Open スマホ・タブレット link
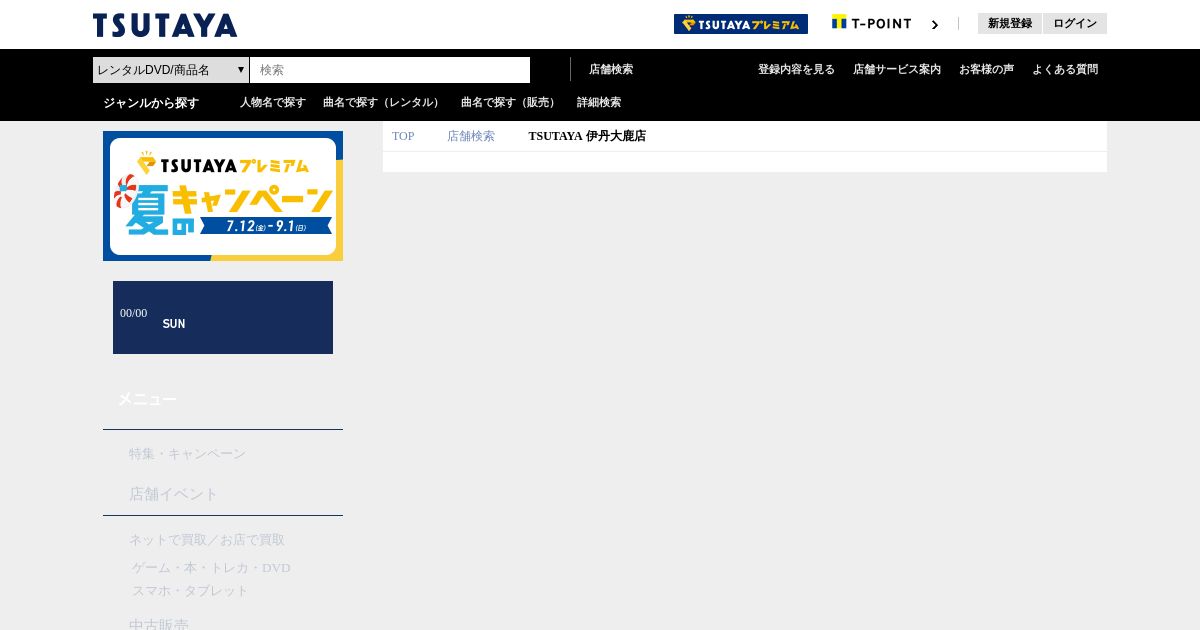The height and width of the screenshot is (630, 1200). click(190, 591)
